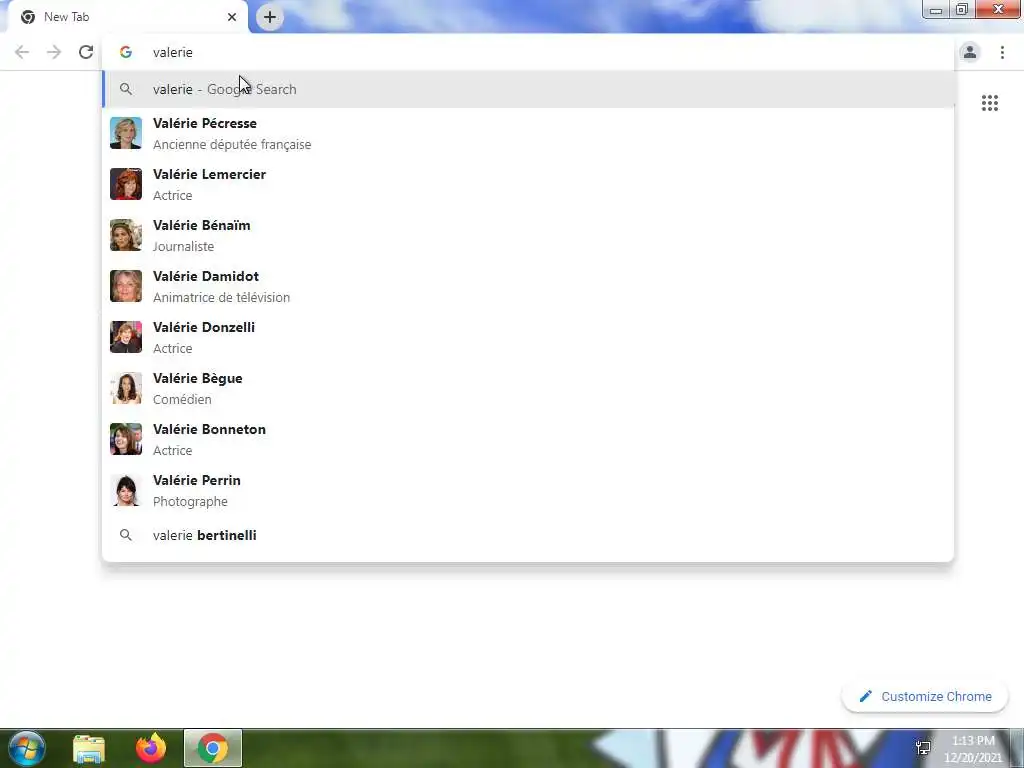The width and height of the screenshot is (1024, 768).
Task: Click the Customize Chrome button
Action: click(925, 696)
